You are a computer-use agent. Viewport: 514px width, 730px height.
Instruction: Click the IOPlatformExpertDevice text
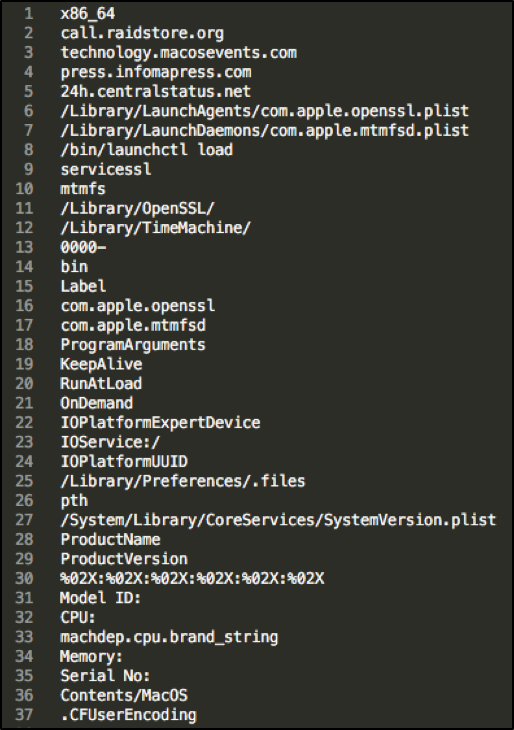pos(160,422)
